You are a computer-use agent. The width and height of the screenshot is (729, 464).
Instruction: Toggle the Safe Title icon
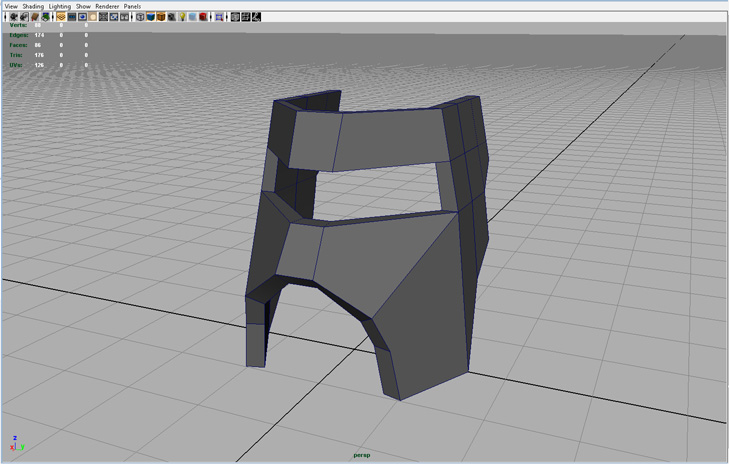125,17
